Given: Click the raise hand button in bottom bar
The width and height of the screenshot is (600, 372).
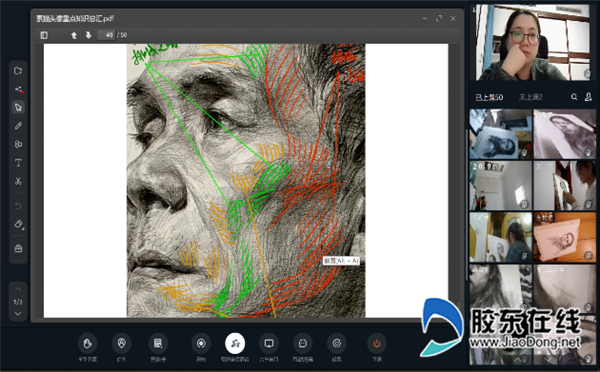Looking at the screenshot, I should pos(87,343).
